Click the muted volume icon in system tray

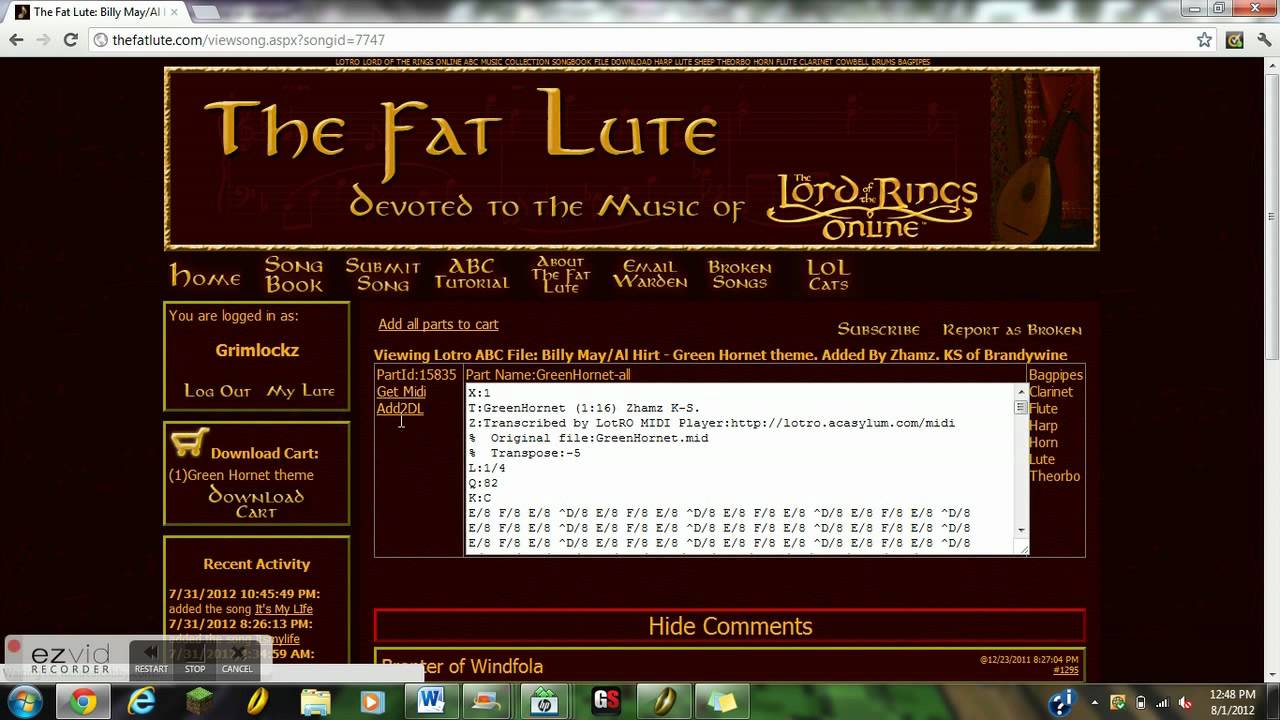(x=1185, y=702)
